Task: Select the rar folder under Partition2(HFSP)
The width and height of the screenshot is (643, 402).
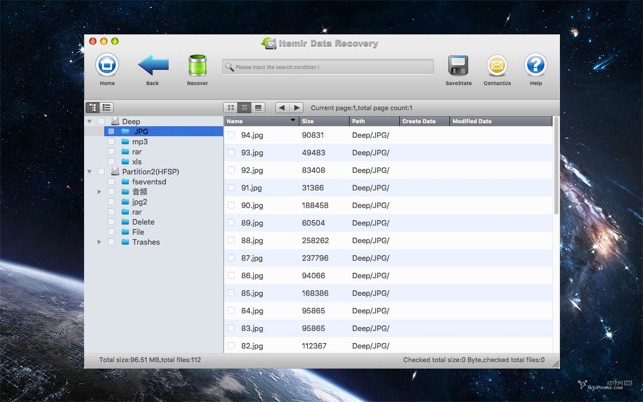Action: click(x=137, y=212)
